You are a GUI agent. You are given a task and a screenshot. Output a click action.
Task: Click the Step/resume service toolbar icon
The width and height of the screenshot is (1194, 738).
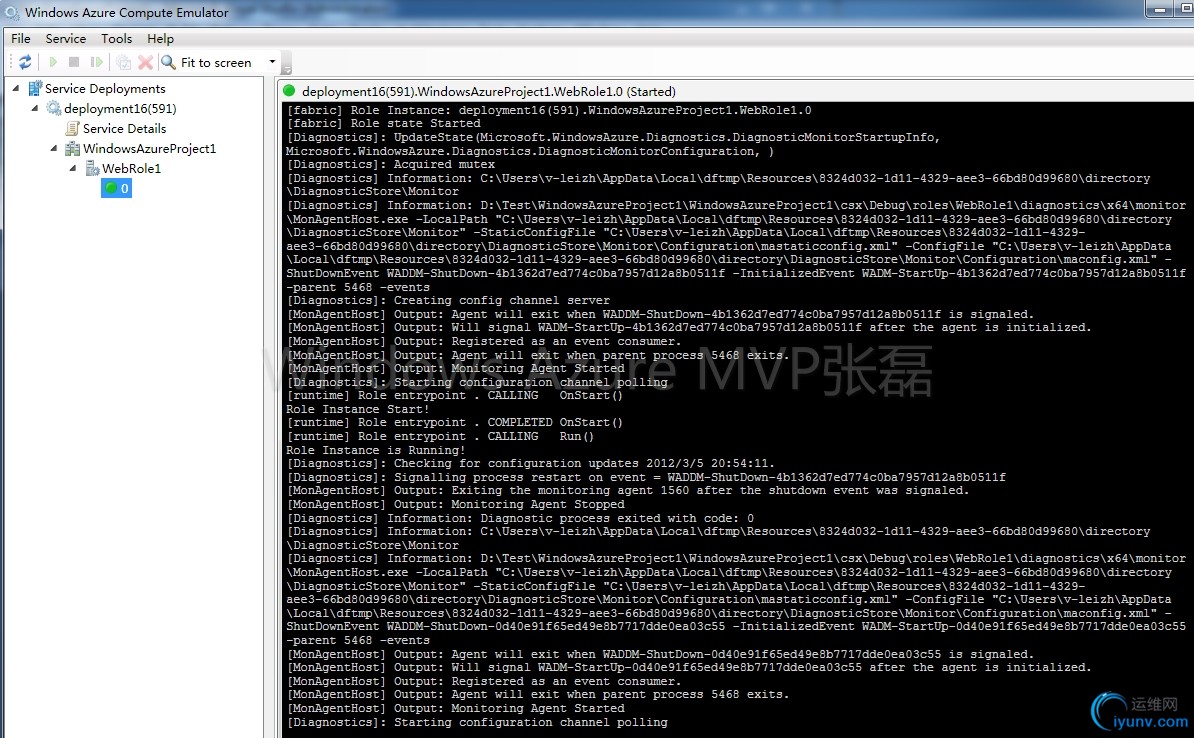(97, 62)
